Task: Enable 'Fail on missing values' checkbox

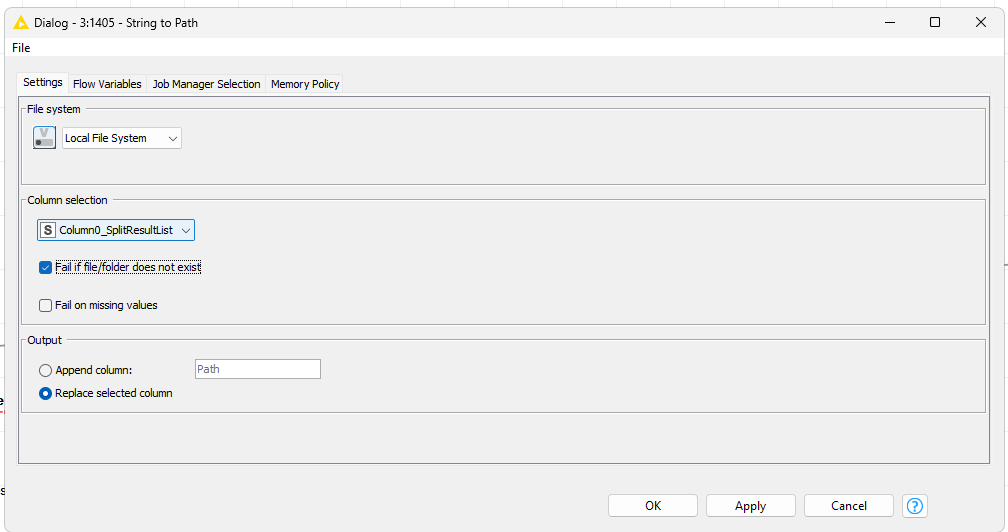Action: (x=45, y=306)
